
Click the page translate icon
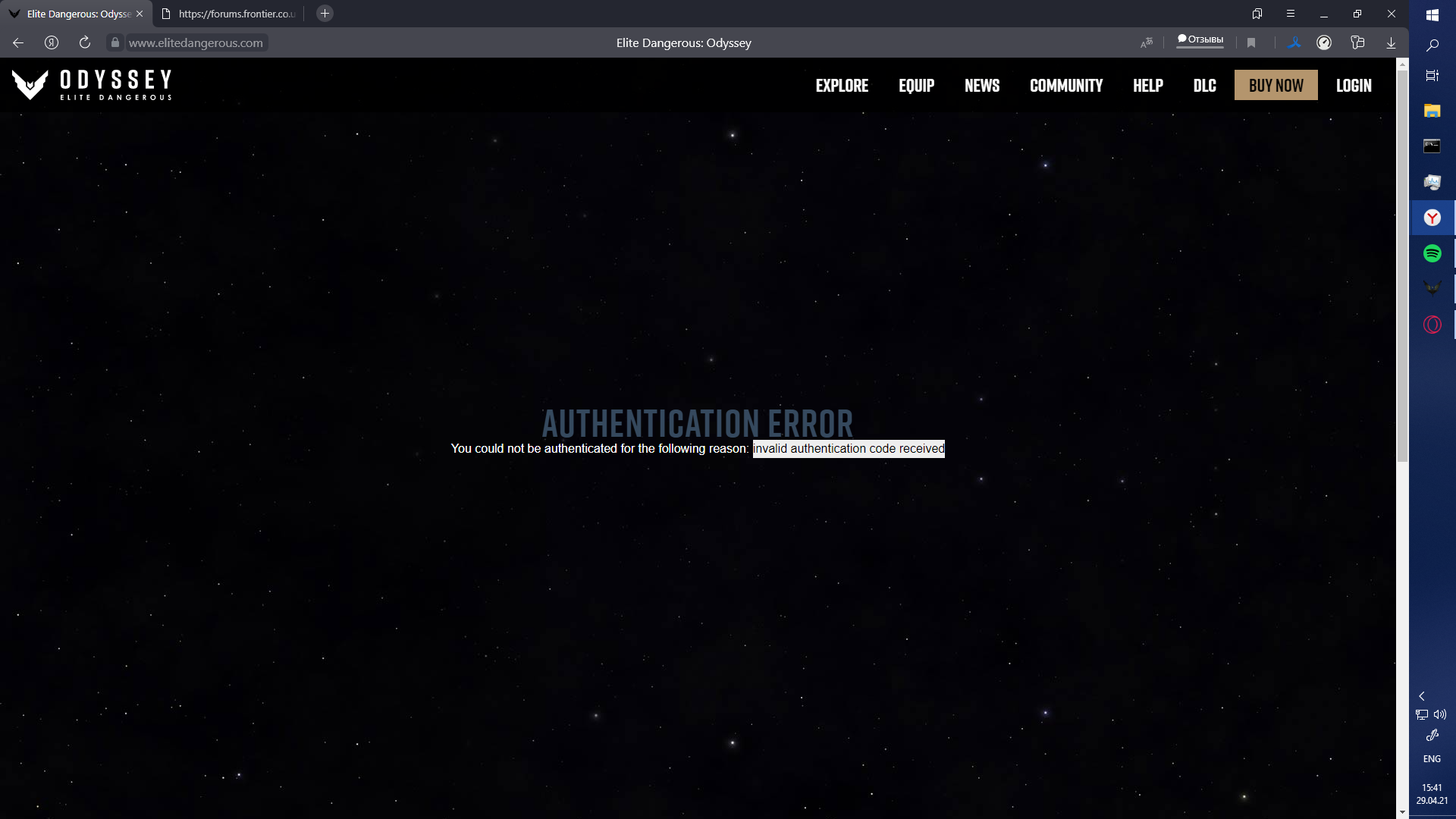tap(1147, 42)
